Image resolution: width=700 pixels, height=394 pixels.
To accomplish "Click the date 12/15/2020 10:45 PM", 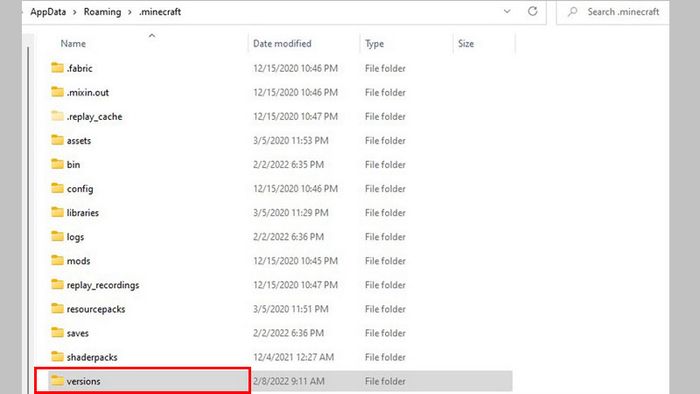I will (x=295, y=261).
